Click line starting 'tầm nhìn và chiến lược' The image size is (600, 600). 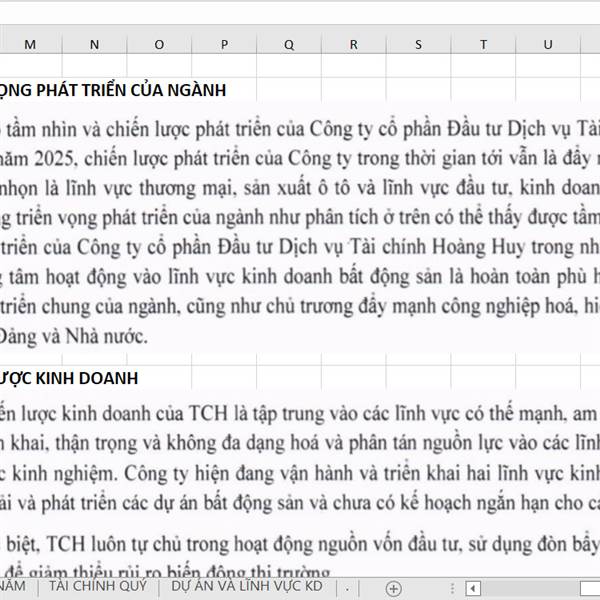300,129
